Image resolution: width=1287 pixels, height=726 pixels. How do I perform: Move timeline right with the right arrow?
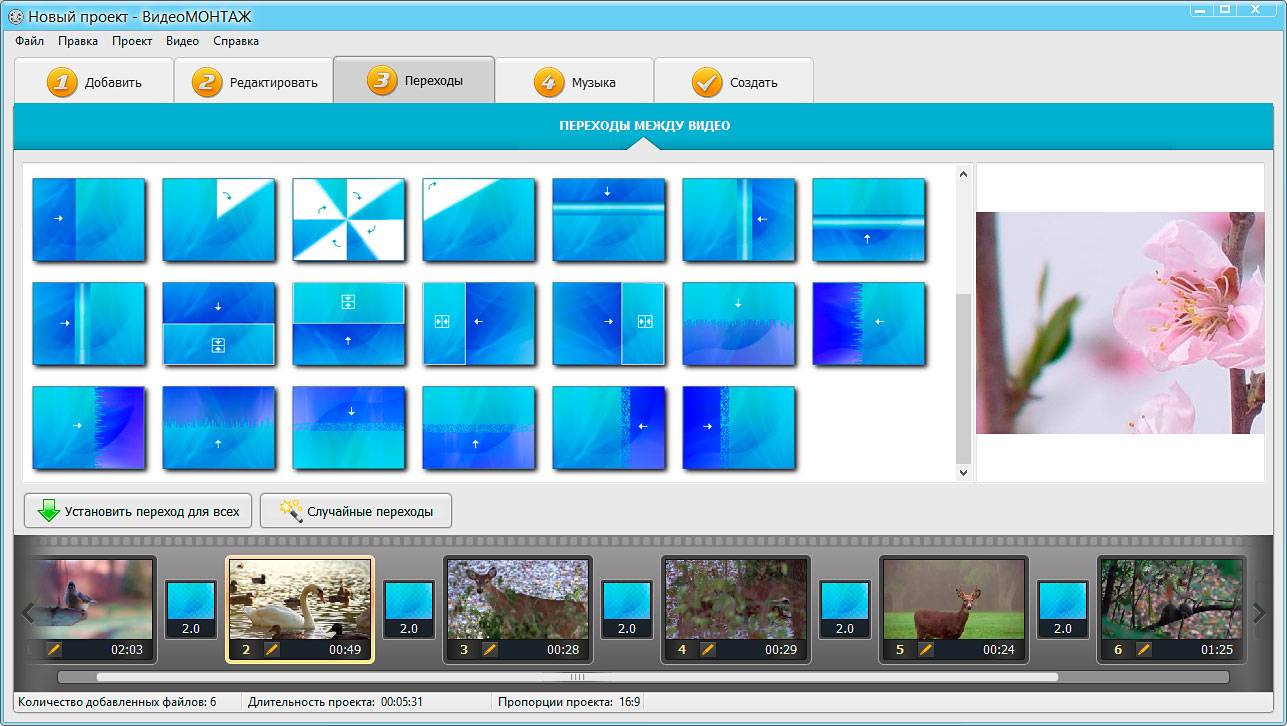1259,613
